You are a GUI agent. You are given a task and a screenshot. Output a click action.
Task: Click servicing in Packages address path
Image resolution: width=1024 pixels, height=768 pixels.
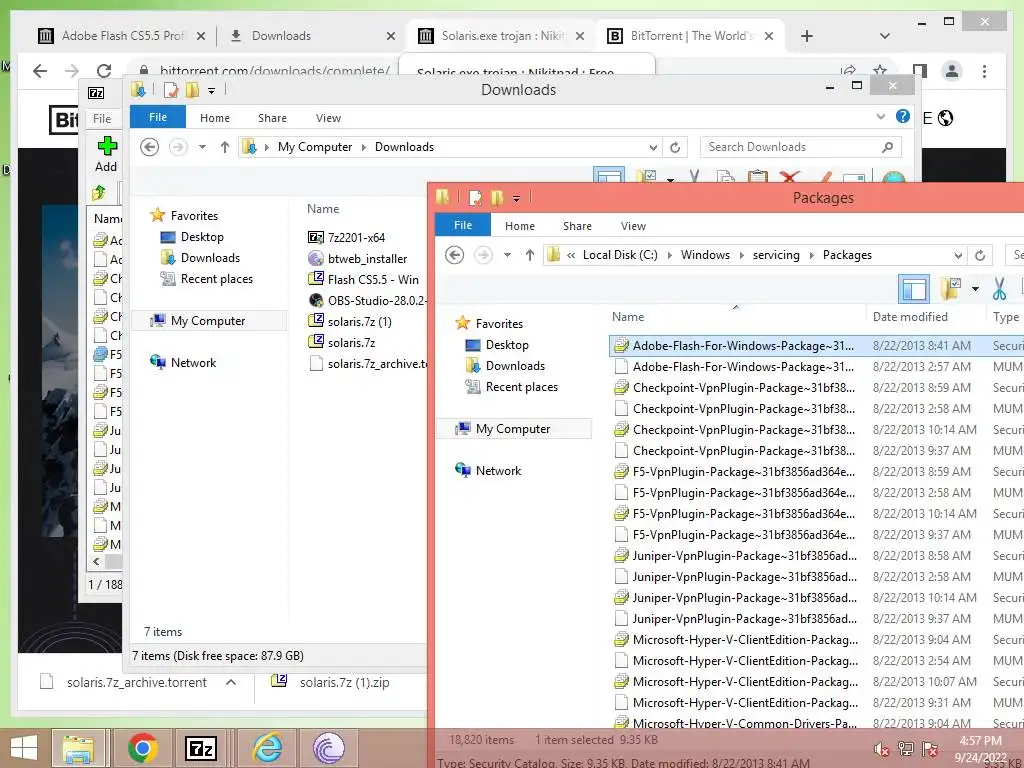(776, 255)
